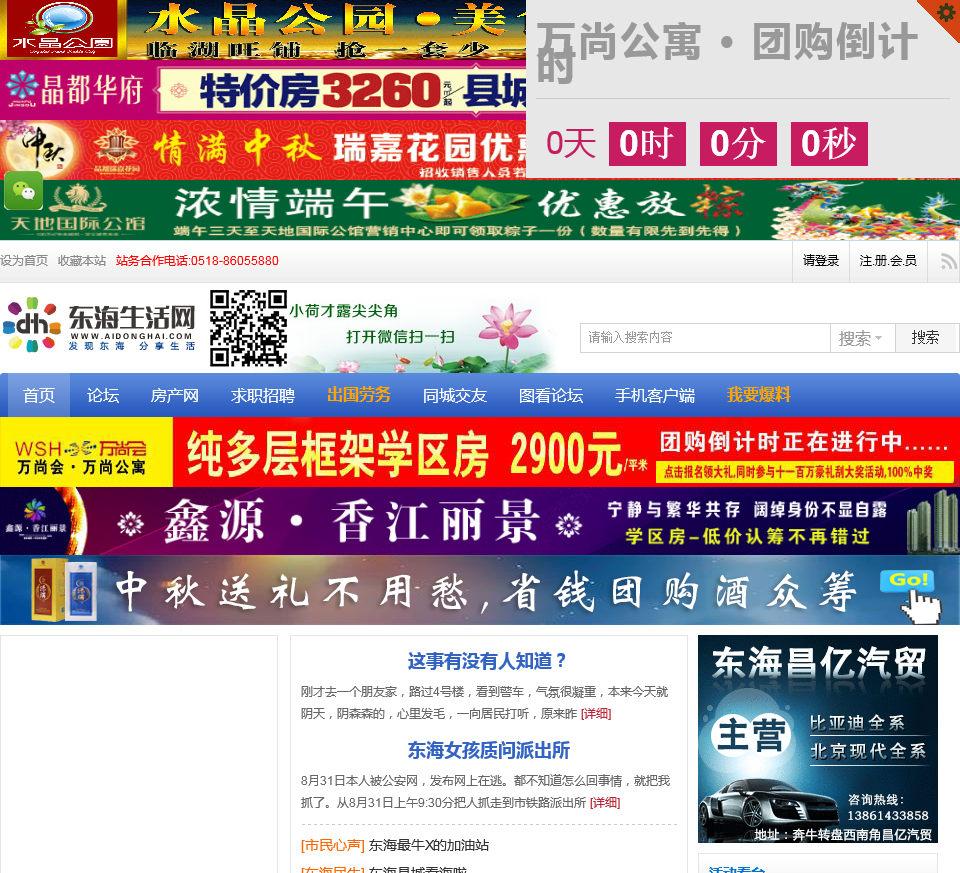Click the 东海生活网 site logo

pyautogui.click(x=99, y=326)
